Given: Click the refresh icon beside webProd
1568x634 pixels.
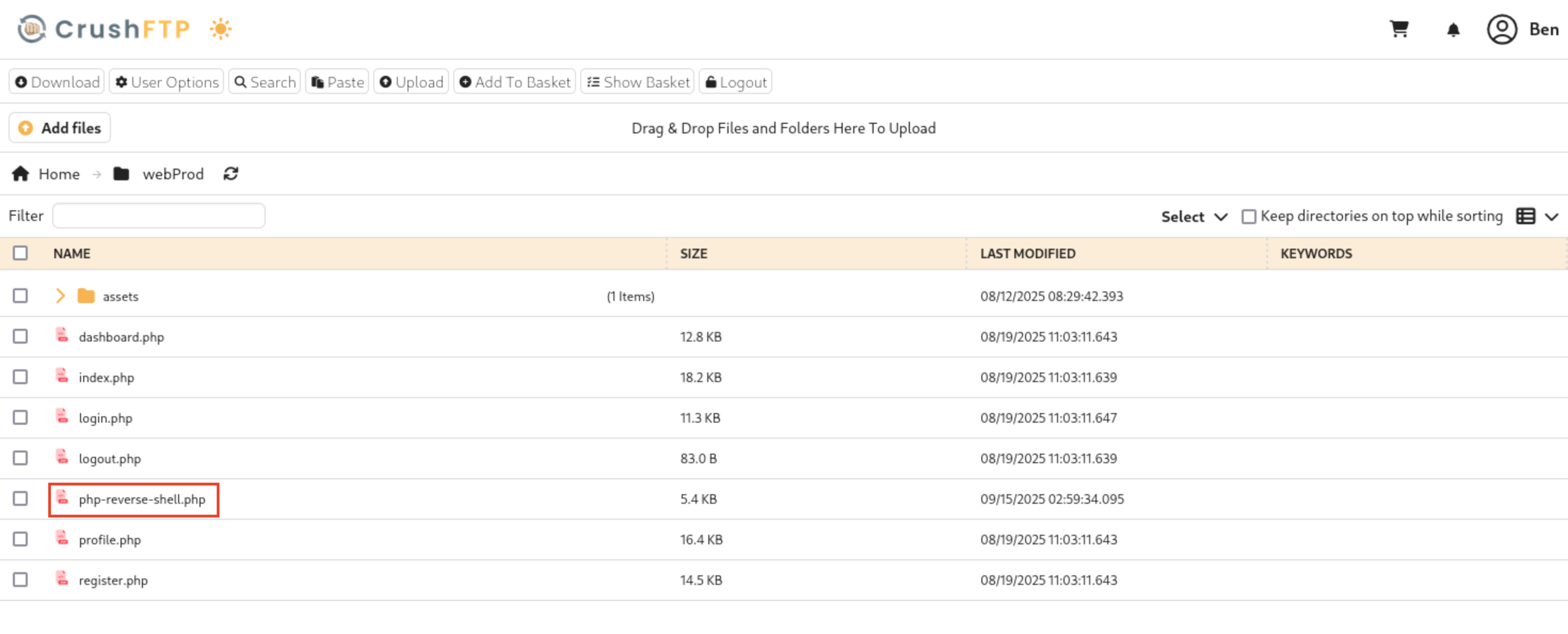Looking at the screenshot, I should pos(231,174).
